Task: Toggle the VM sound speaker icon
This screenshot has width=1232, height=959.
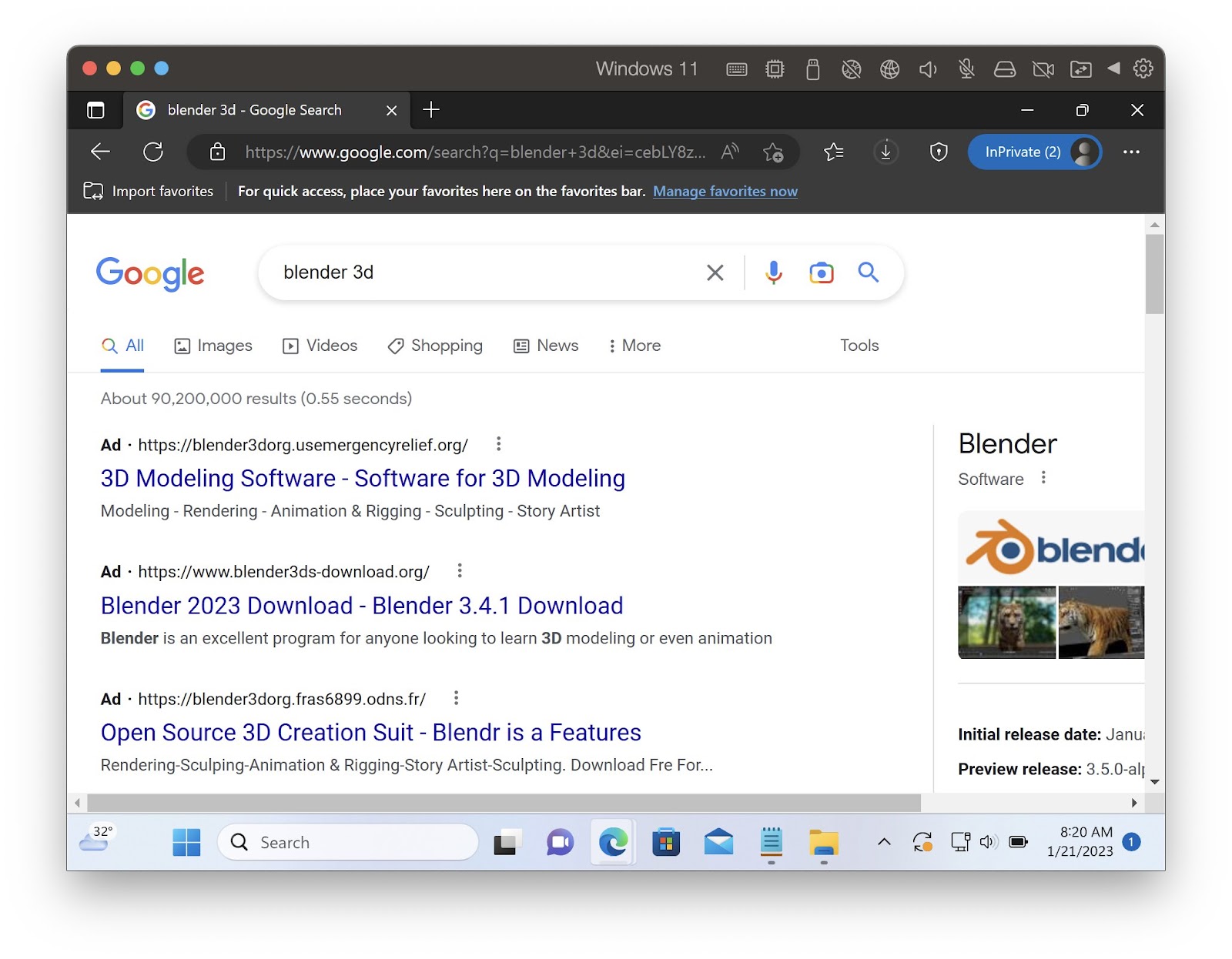Action: 928,69
